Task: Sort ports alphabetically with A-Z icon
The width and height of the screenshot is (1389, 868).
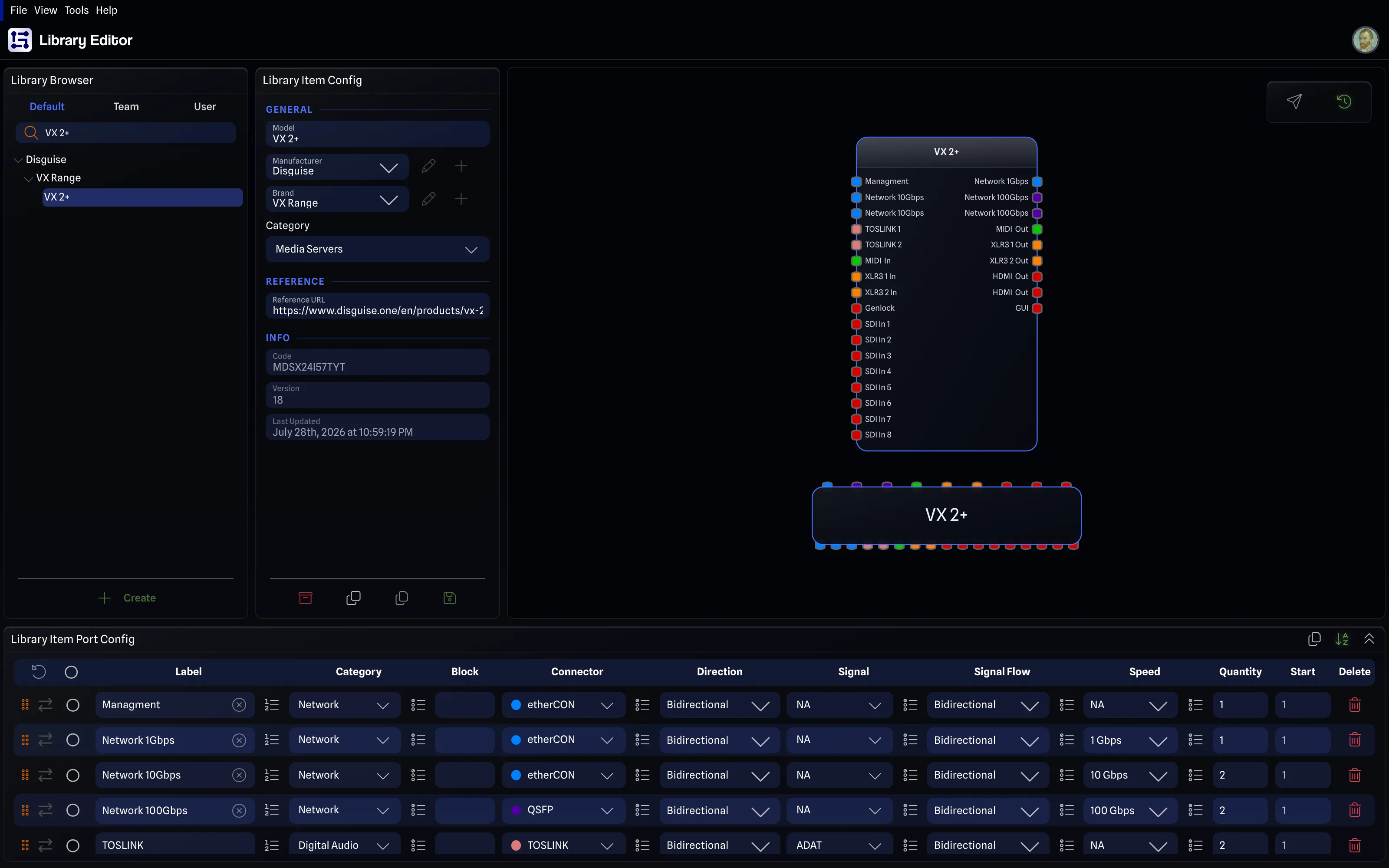Action: pyautogui.click(x=1341, y=639)
